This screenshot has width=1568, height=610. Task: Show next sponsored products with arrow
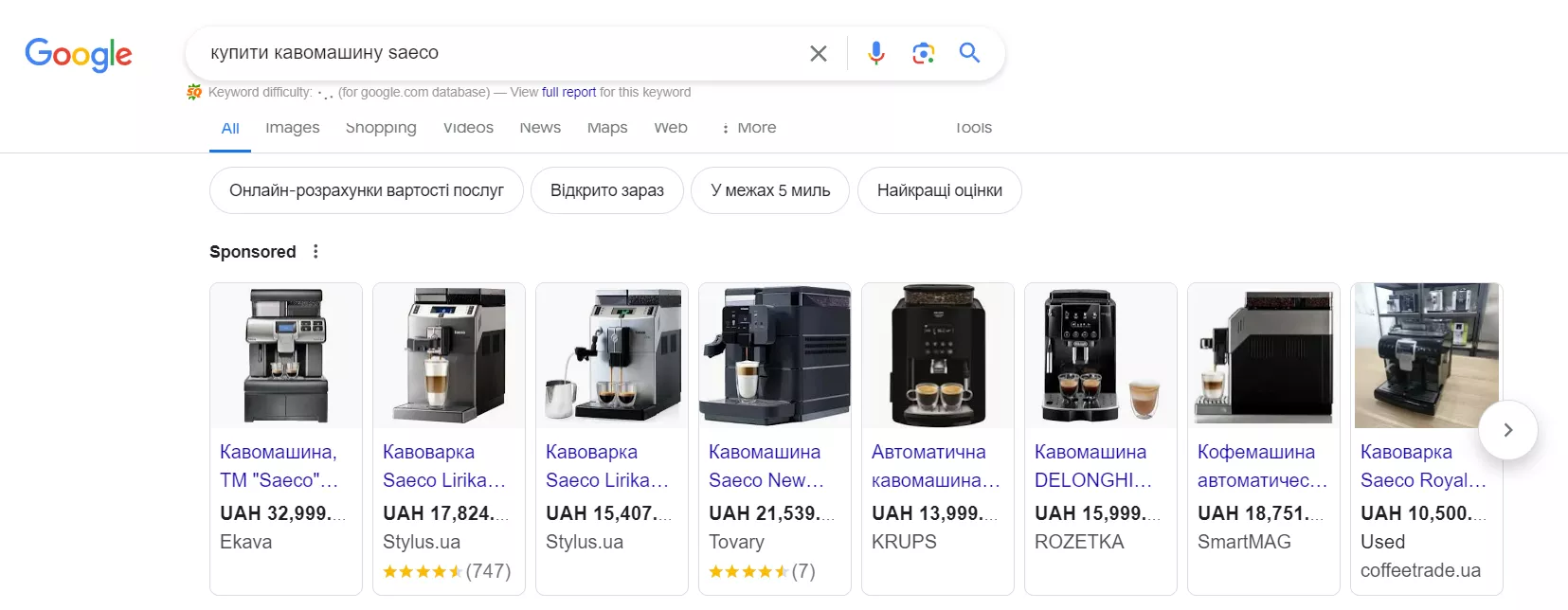click(1508, 430)
